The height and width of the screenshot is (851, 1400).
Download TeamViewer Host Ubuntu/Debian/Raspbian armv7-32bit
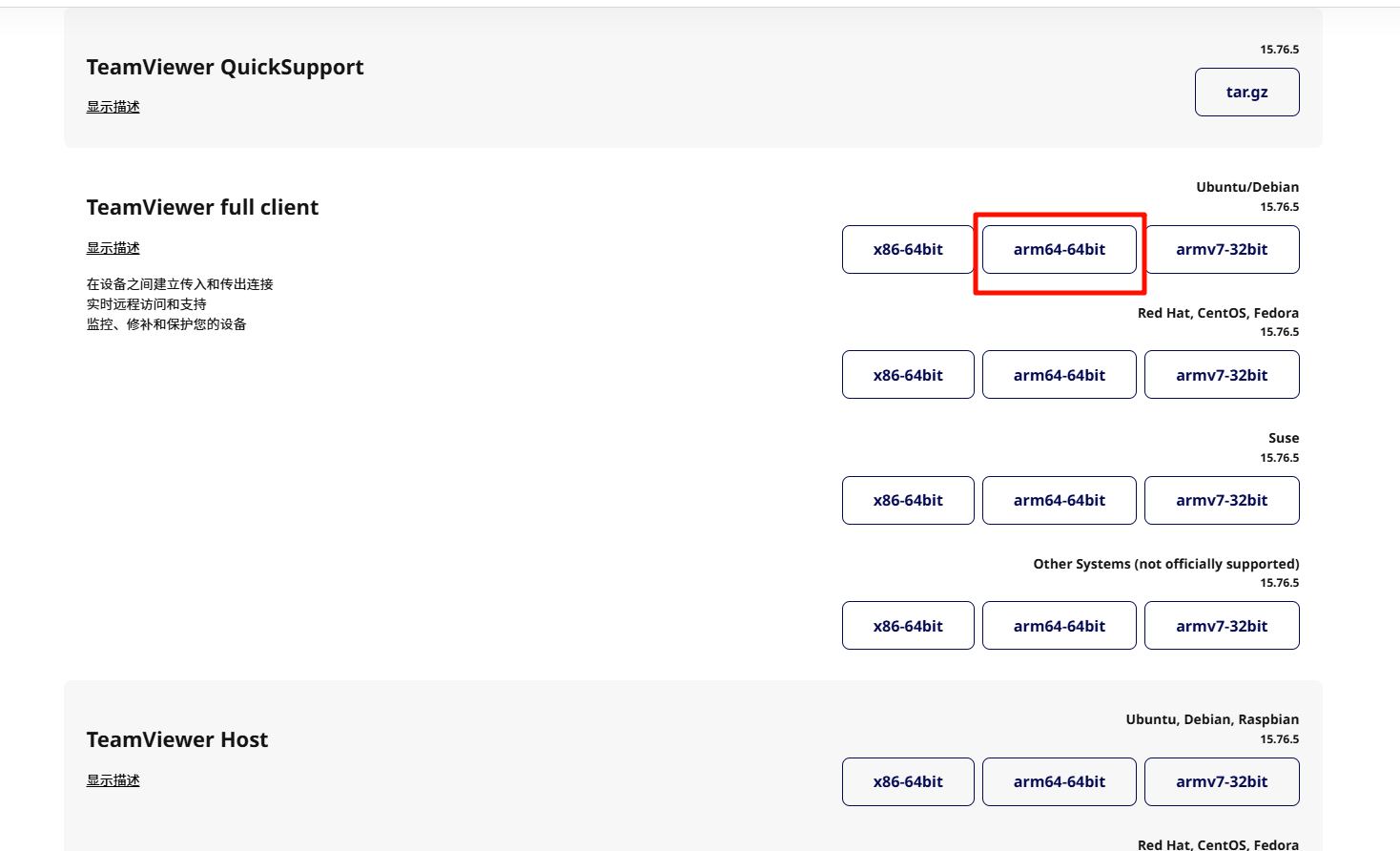pyautogui.click(x=1222, y=782)
